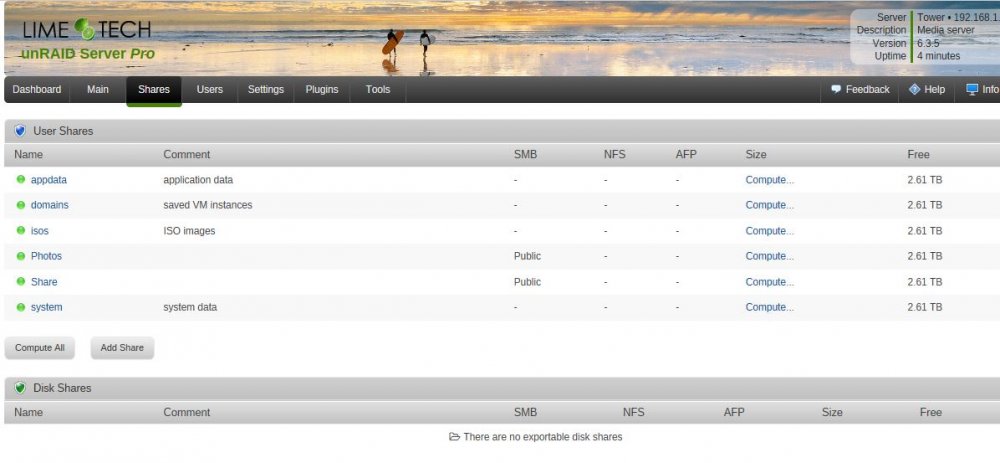1000x463 pixels.
Task: Click 'There are no exportable disk shares'
Action: click(x=543, y=437)
